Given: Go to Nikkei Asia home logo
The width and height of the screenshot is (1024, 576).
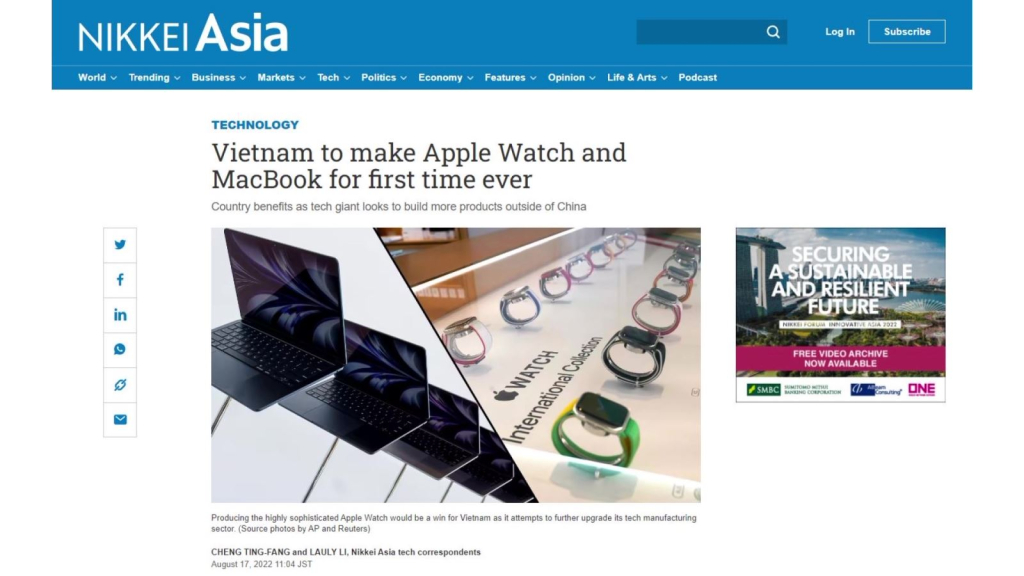Looking at the screenshot, I should 183,33.
